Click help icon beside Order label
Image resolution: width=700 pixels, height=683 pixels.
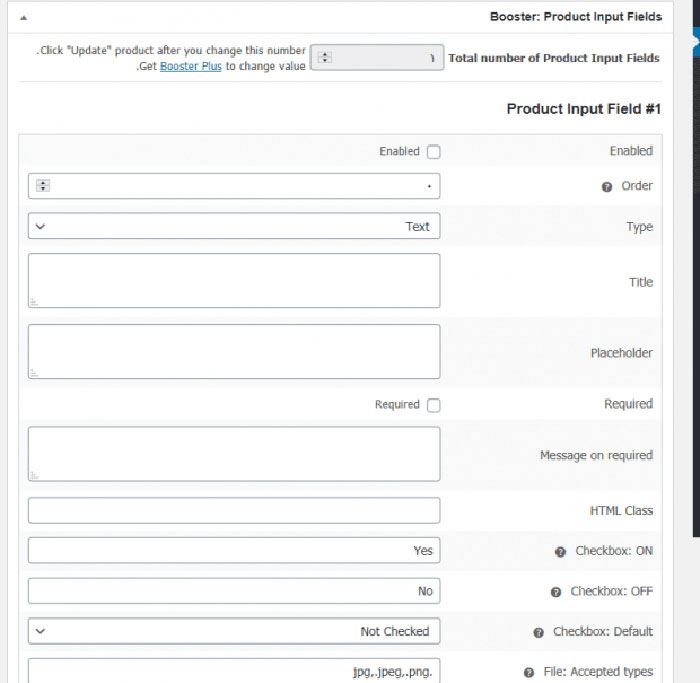click(x=606, y=187)
